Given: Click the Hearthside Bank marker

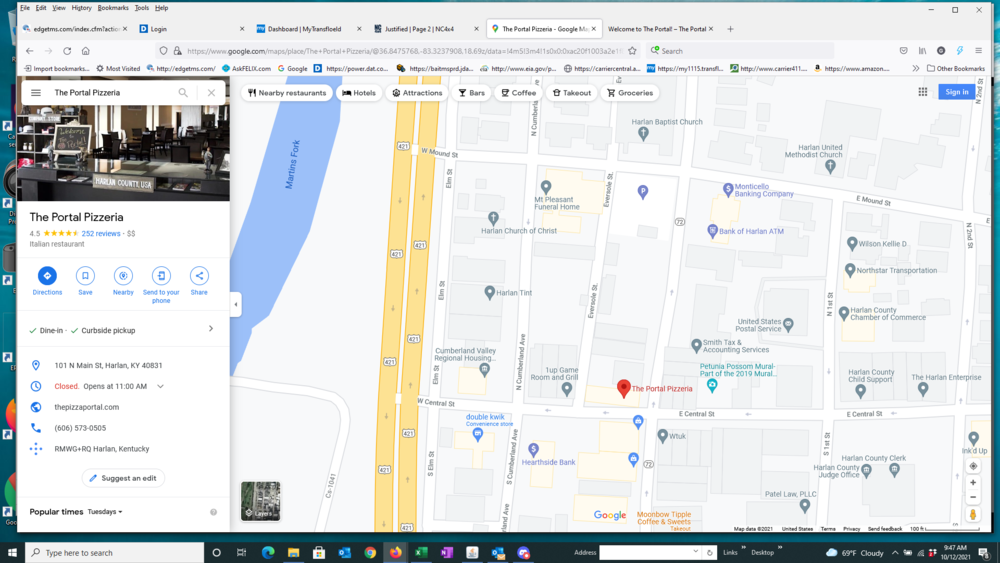Looking at the screenshot, I should point(534,450).
